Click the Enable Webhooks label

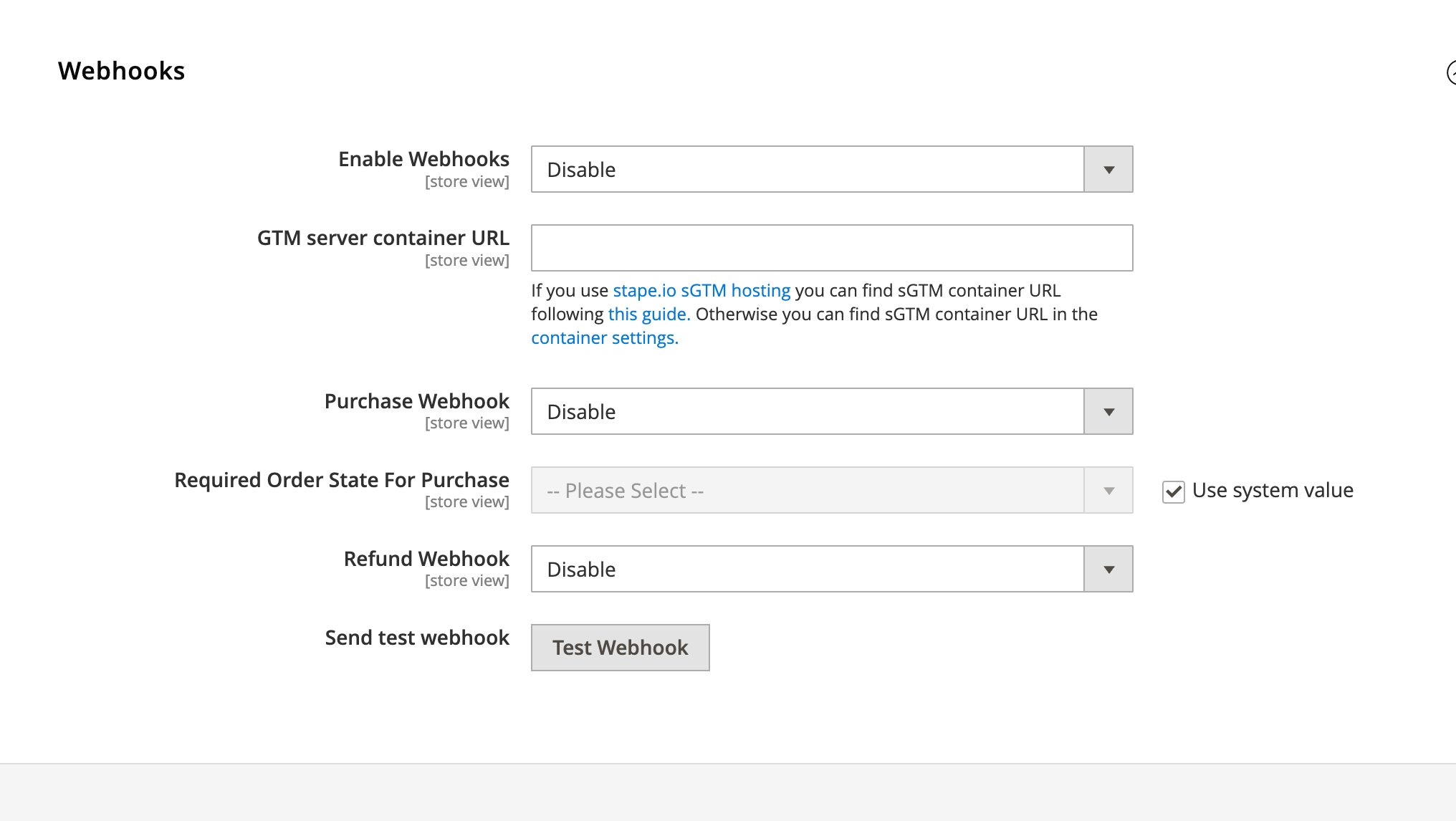pyautogui.click(x=423, y=159)
